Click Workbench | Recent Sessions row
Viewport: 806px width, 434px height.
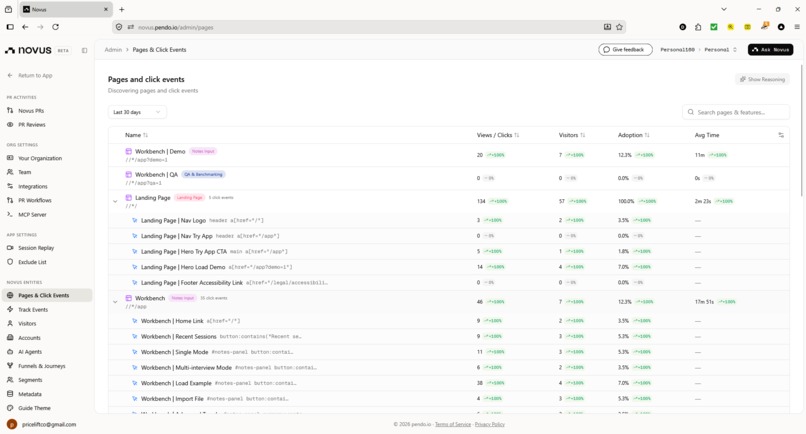tap(449, 336)
